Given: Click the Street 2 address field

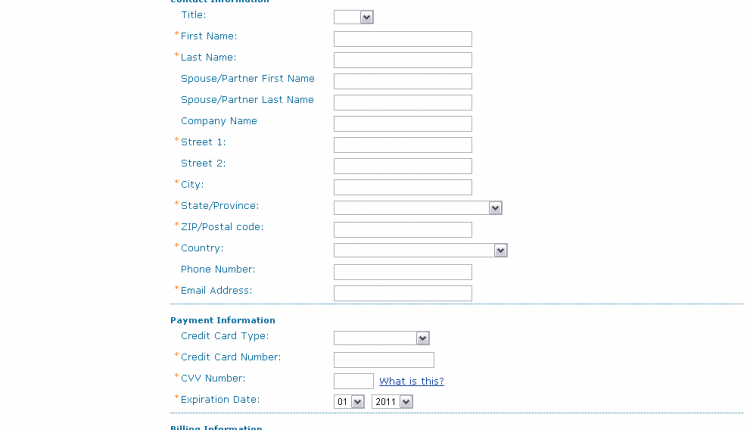Looking at the screenshot, I should coord(402,166).
